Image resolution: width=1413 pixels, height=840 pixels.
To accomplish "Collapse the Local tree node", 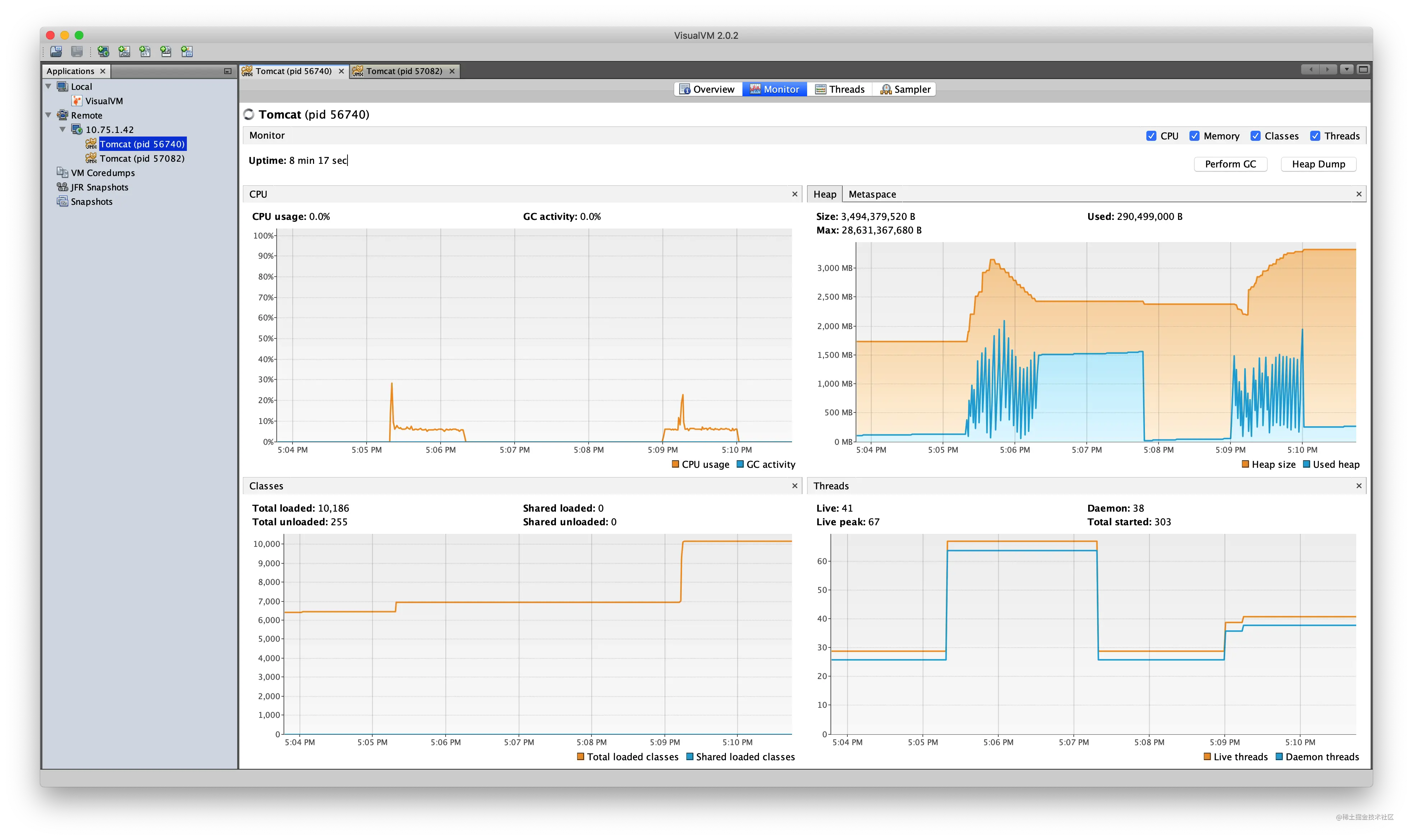I will pos(49,87).
